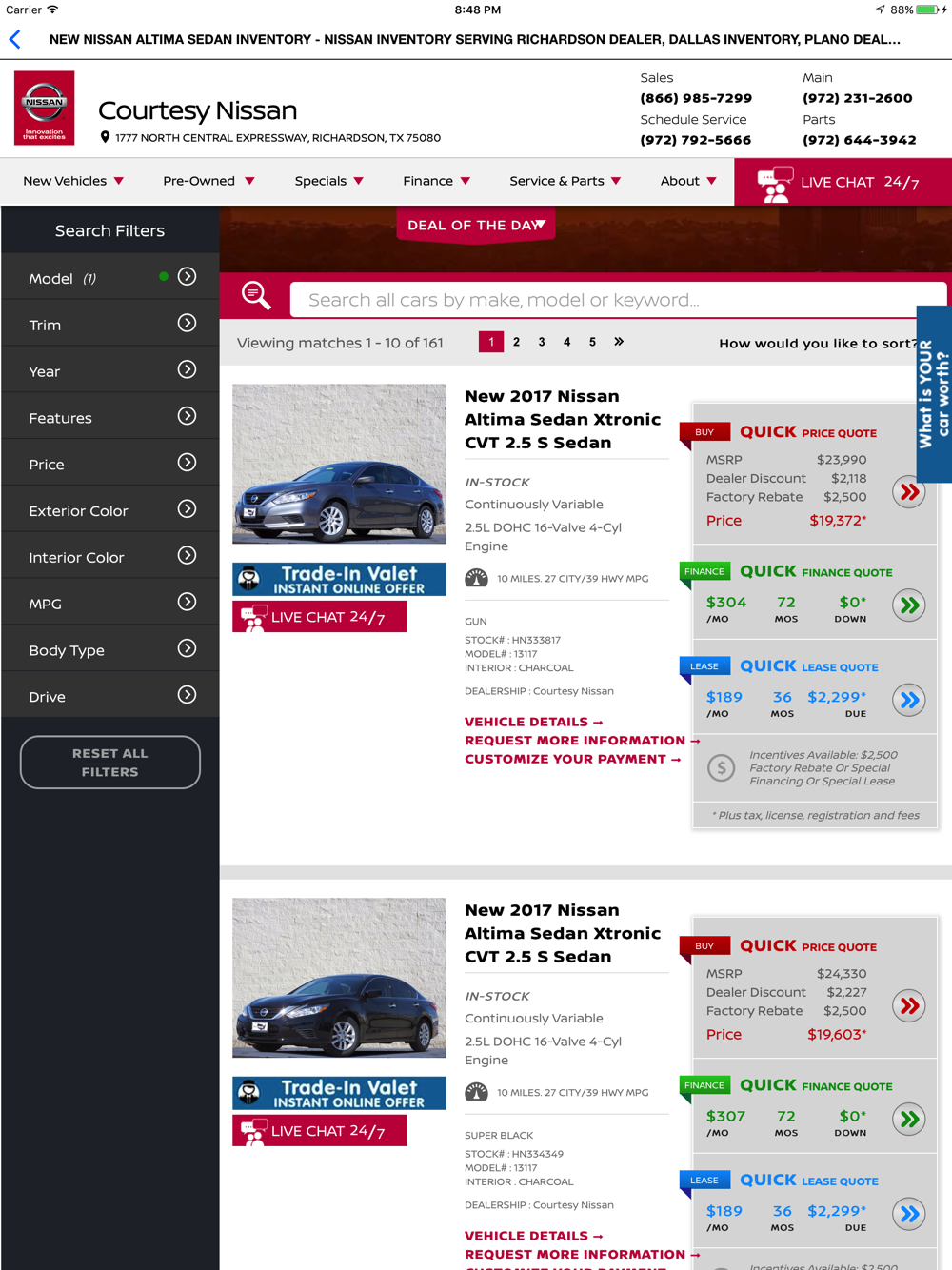Click the red arrow for the $19,603 price quote

(909, 1006)
